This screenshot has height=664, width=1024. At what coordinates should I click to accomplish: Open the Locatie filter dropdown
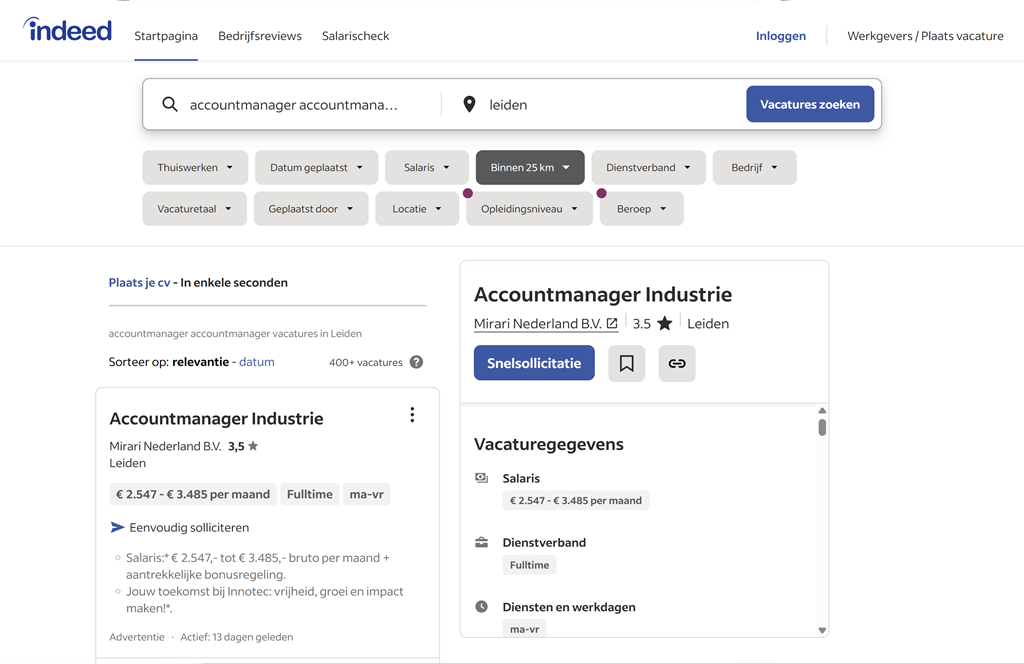(417, 209)
